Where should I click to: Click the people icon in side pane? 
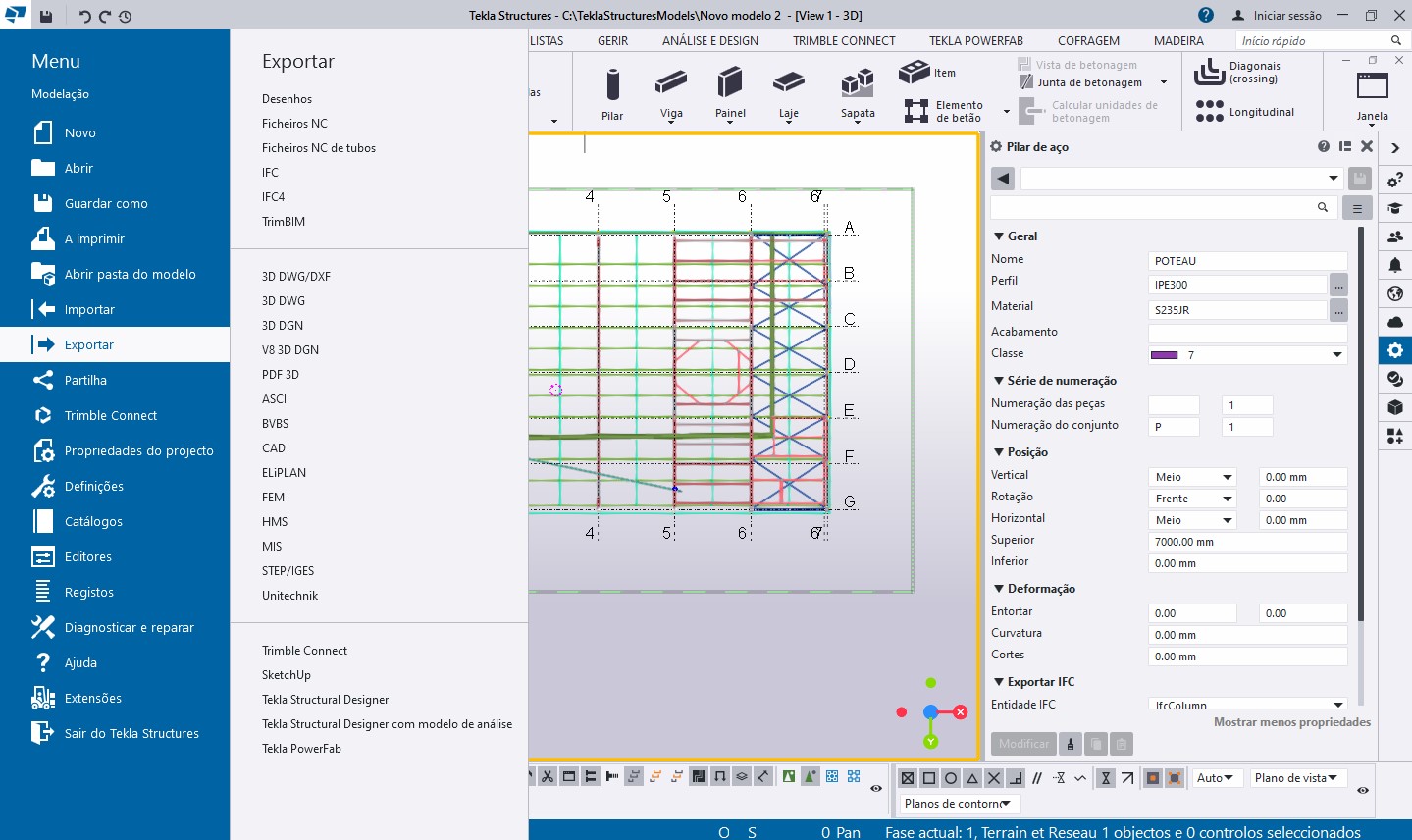click(x=1394, y=236)
